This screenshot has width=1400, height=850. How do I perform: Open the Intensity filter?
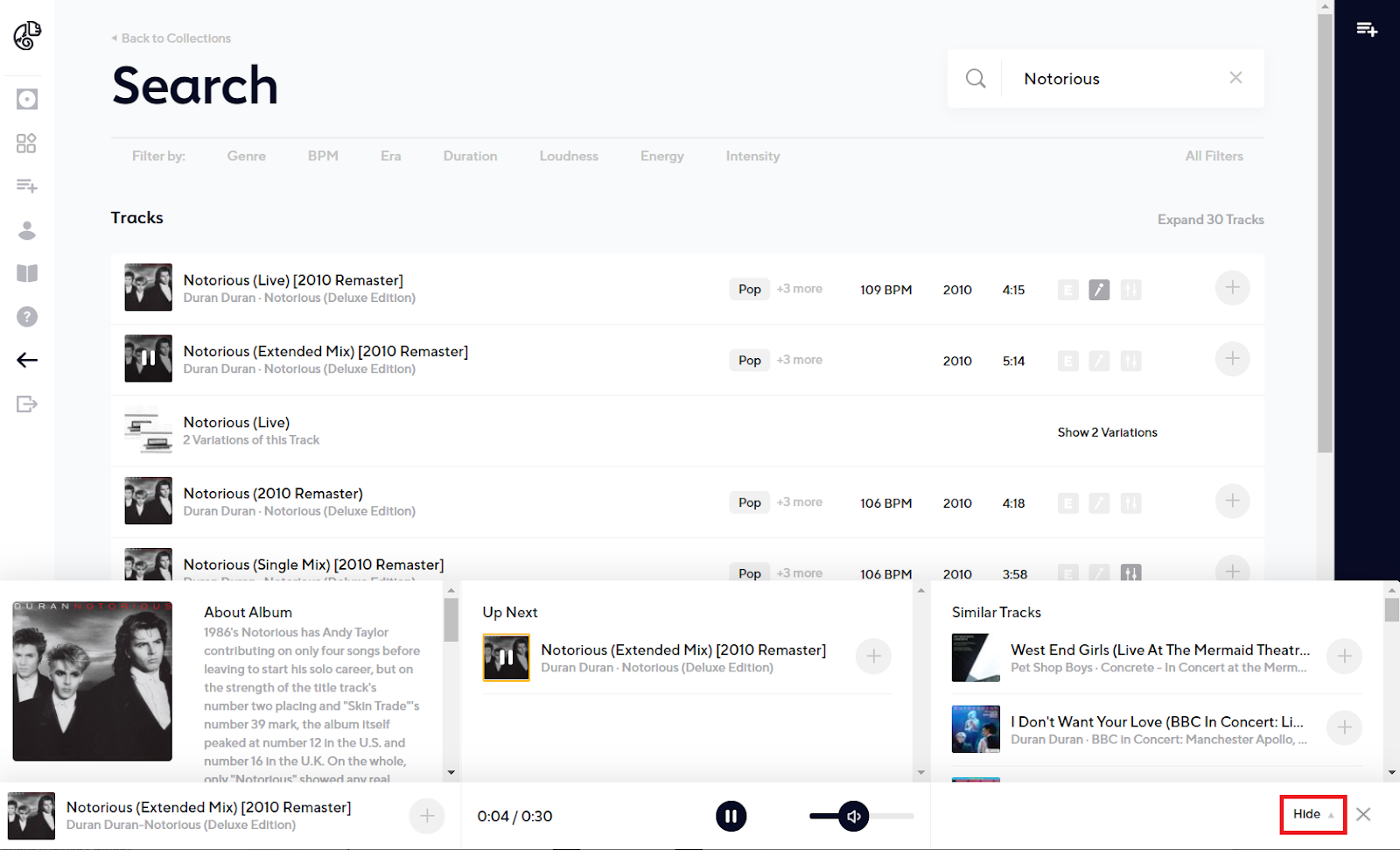tap(752, 156)
